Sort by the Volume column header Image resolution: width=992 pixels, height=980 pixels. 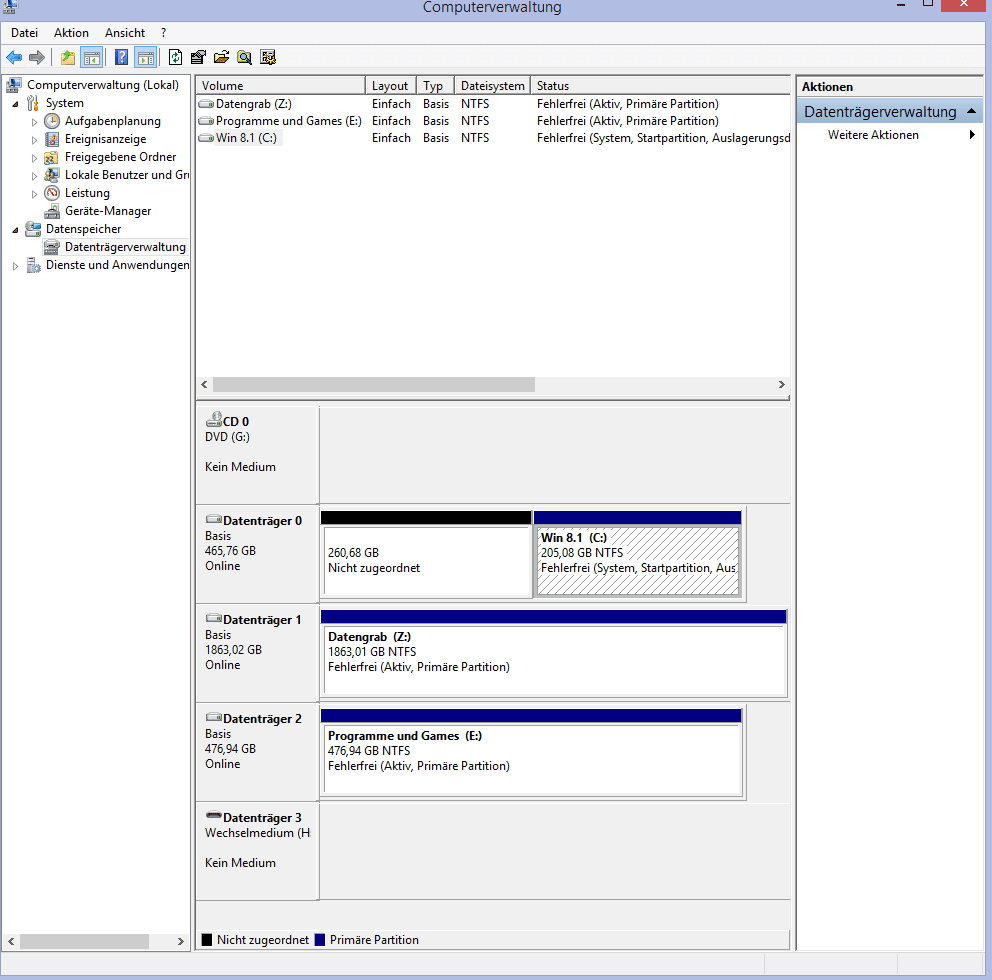click(280, 85)
